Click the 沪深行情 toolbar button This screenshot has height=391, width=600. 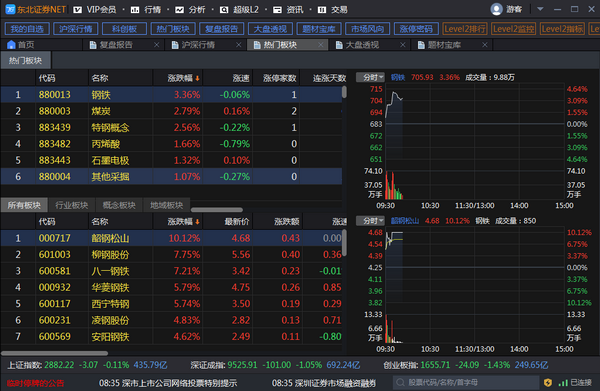(x=76, y=29)
